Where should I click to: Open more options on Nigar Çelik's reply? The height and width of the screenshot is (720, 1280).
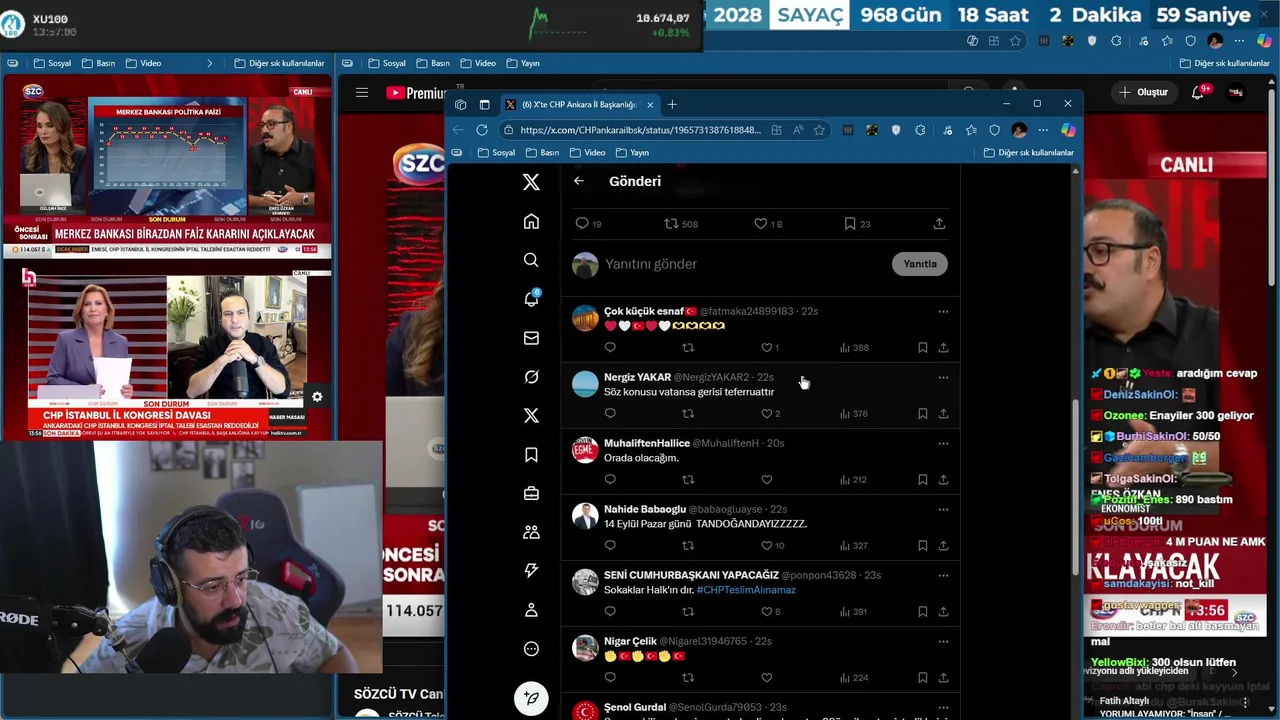(x=943, y=641)
